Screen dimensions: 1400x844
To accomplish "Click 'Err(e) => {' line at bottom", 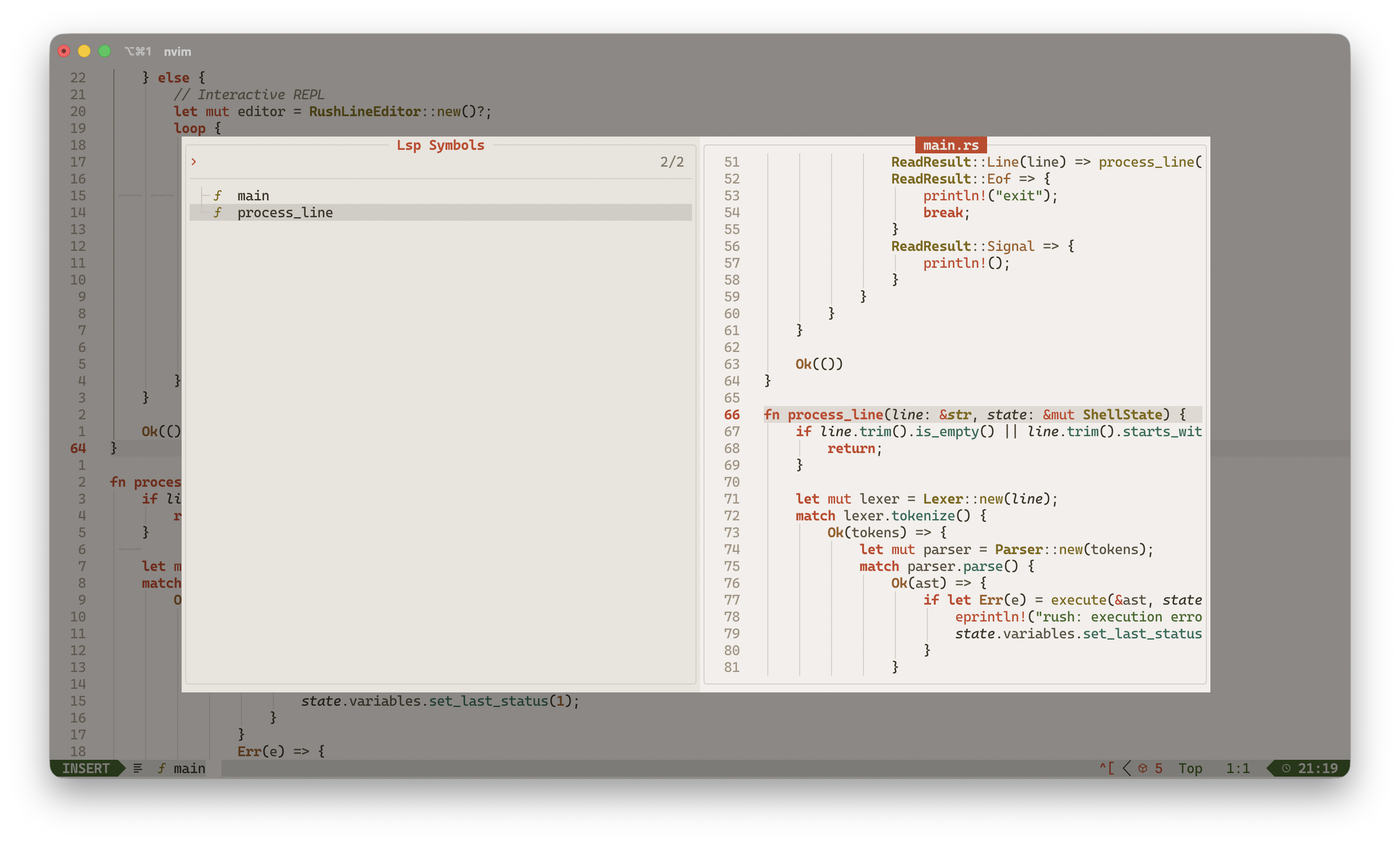I will pos(281,751).
